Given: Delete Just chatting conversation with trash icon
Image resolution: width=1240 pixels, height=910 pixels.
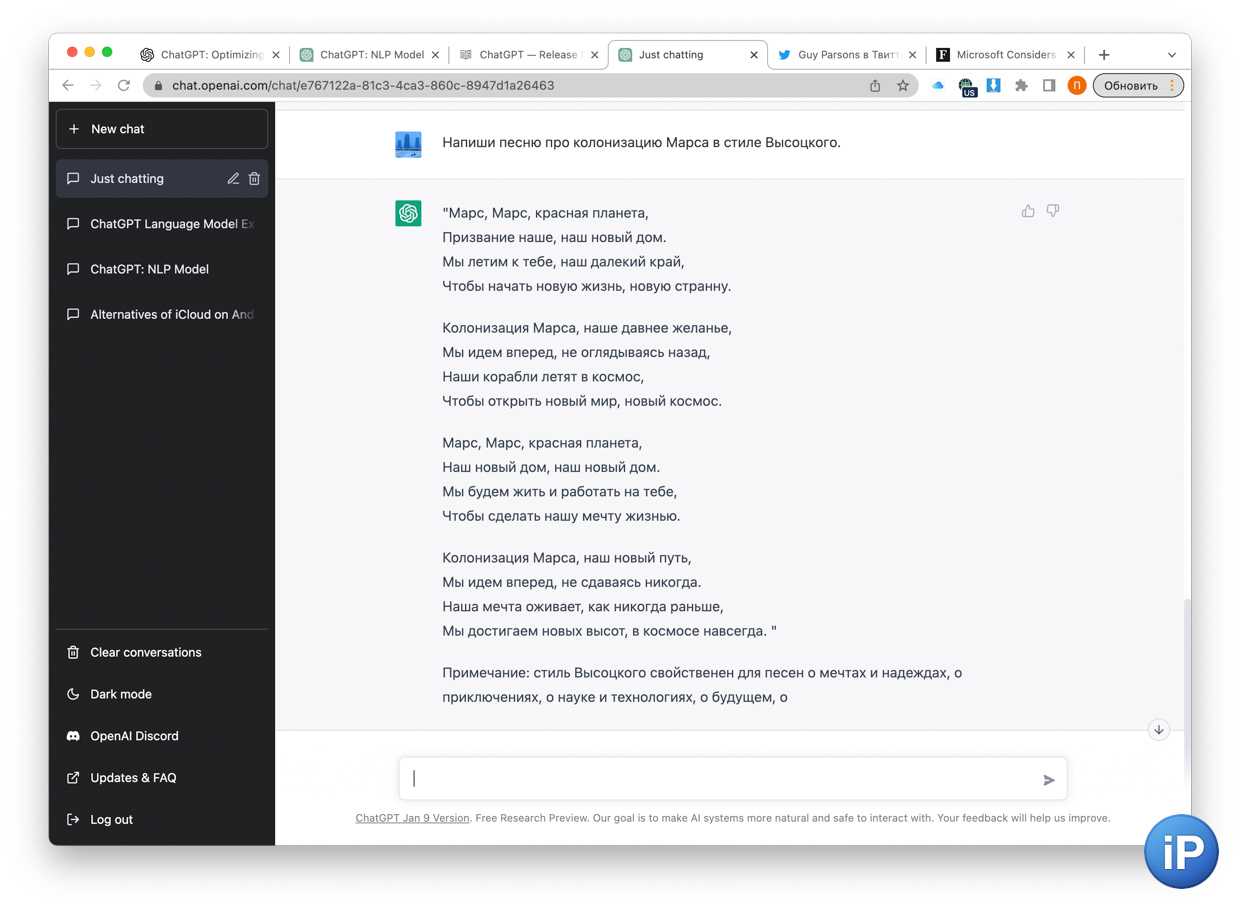Looking at the screenshot, I should click(254, 179).
